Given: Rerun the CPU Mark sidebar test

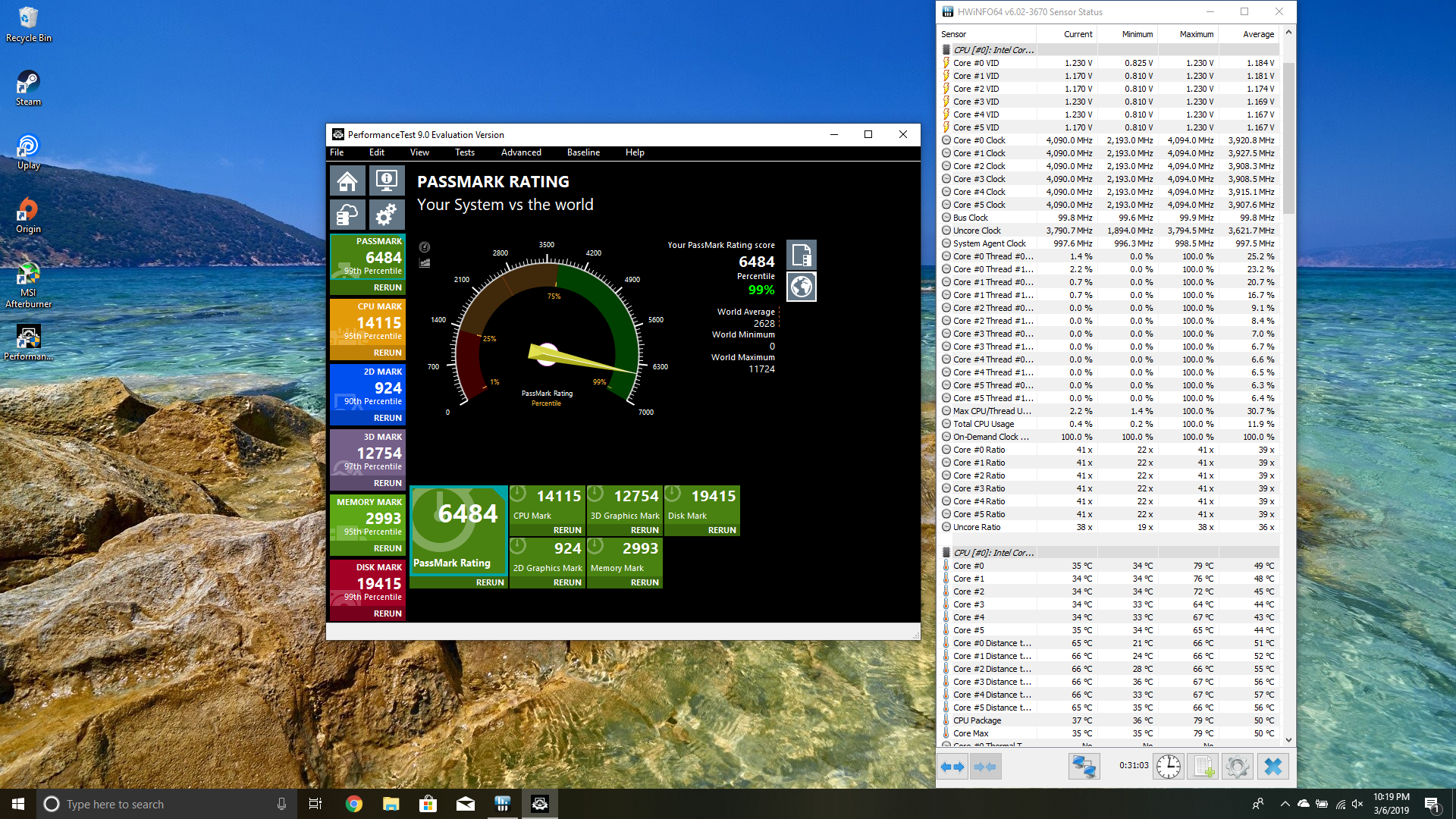Looking at the screenshot, I should pos(388,353).
